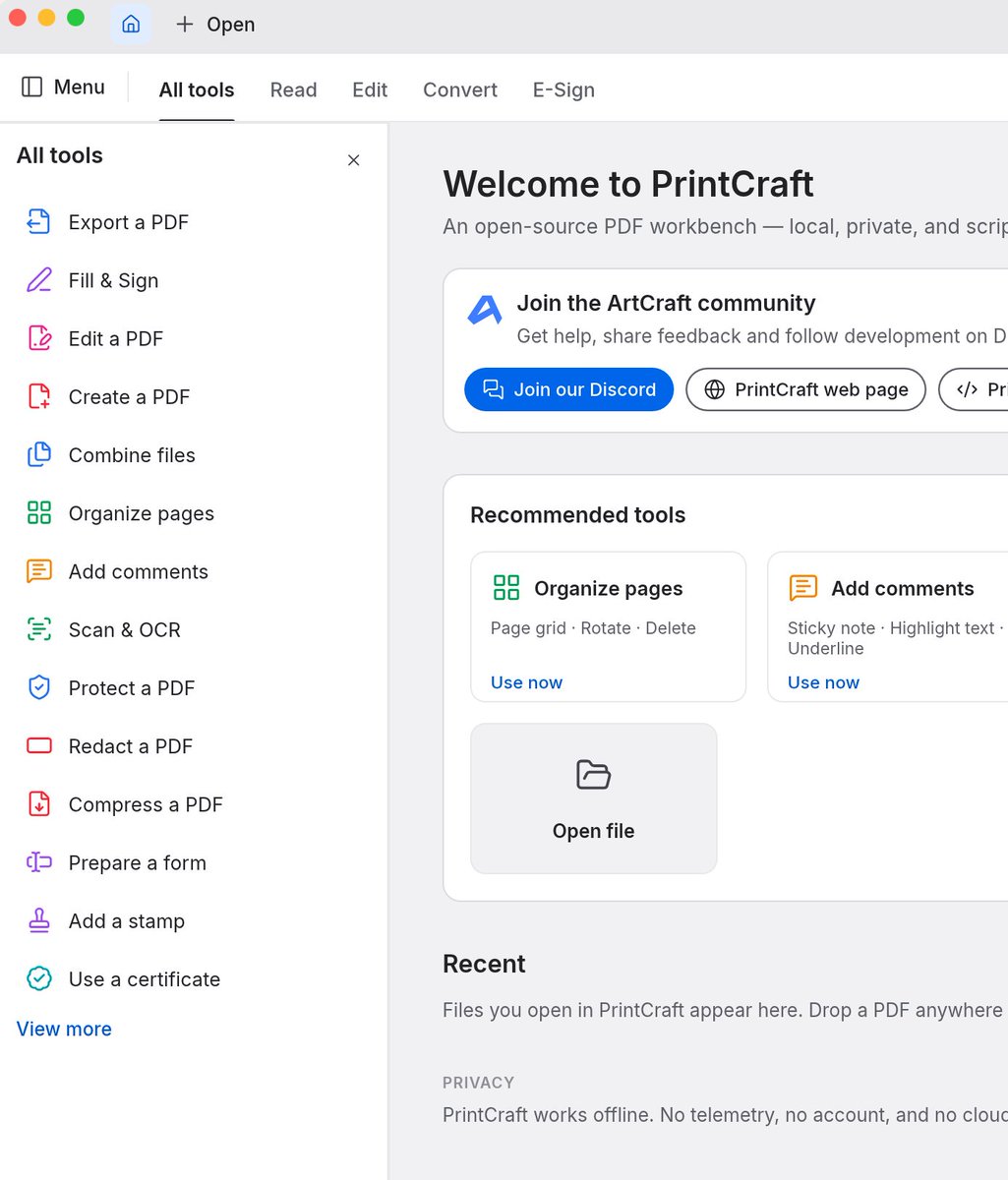
Task: Choose the Add a stamp label
Action: (x=127, y=921)
